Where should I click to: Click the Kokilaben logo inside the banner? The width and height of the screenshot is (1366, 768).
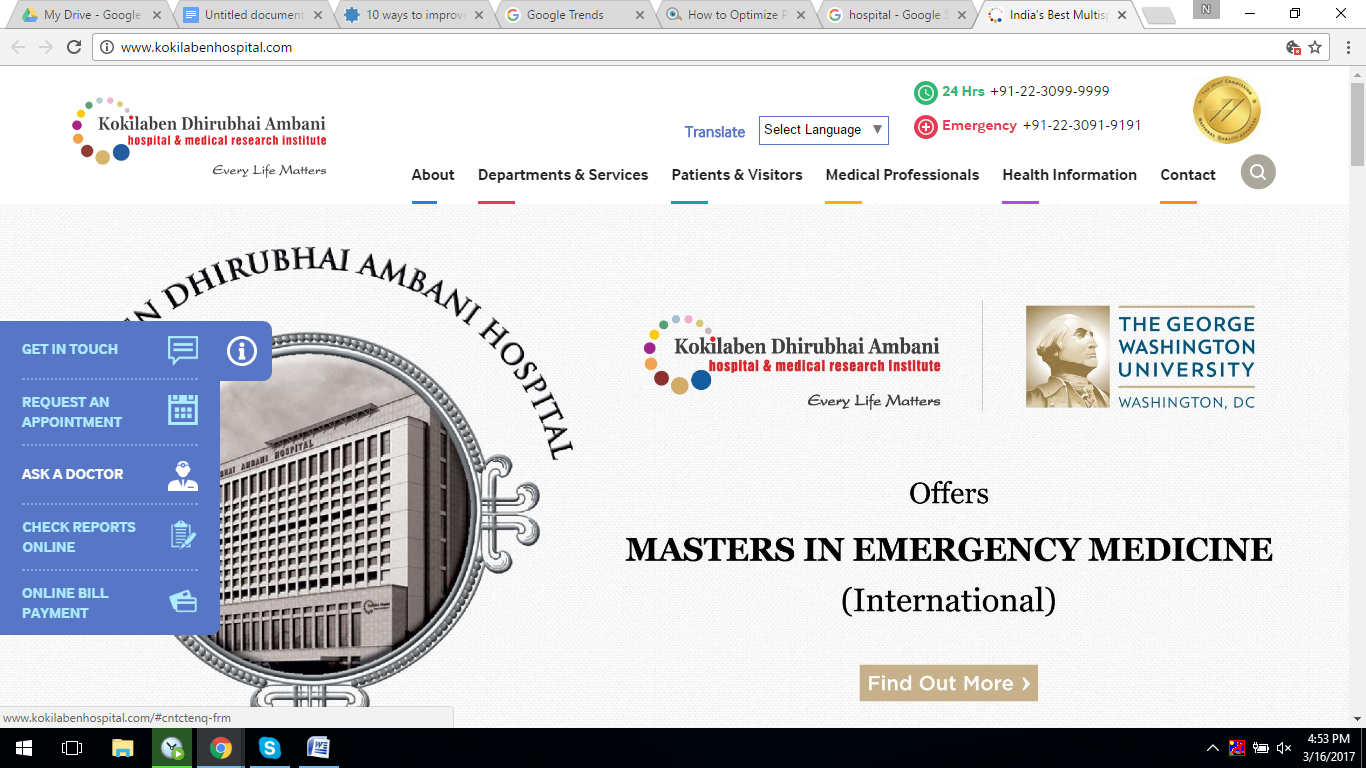tap(792, 360)
